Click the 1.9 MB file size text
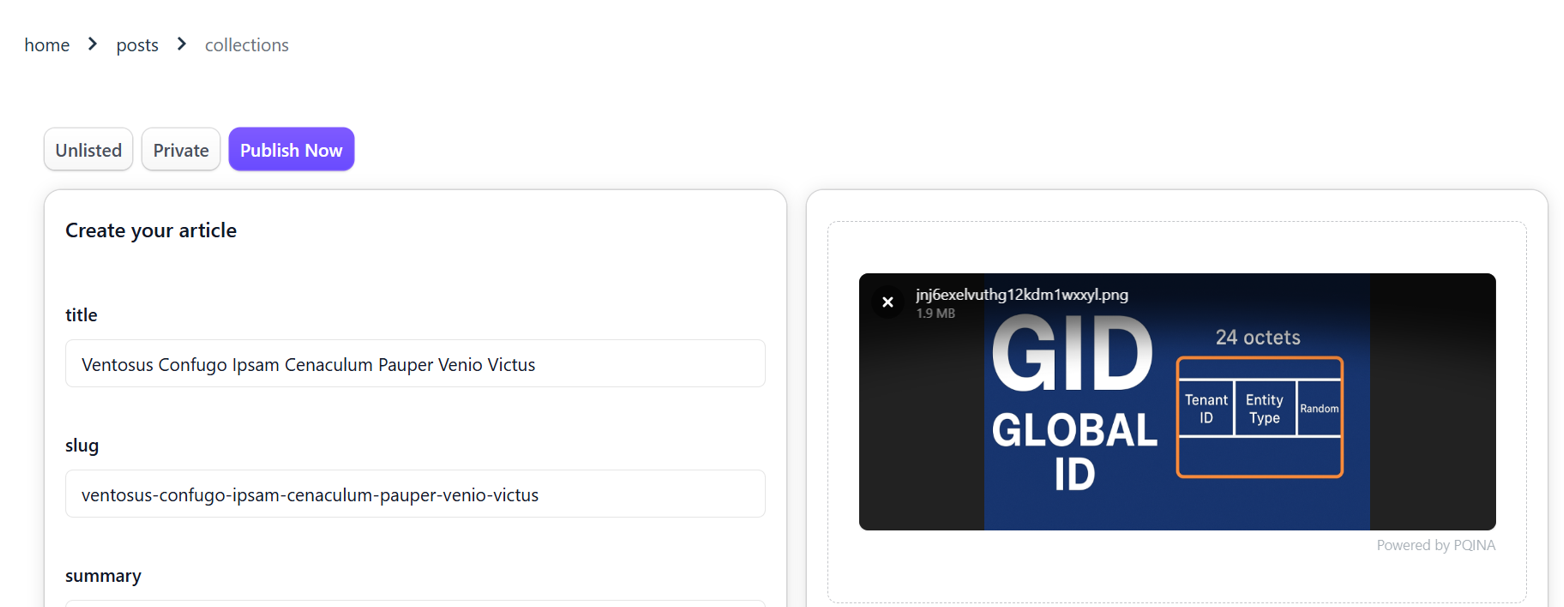 coord(935,313)
